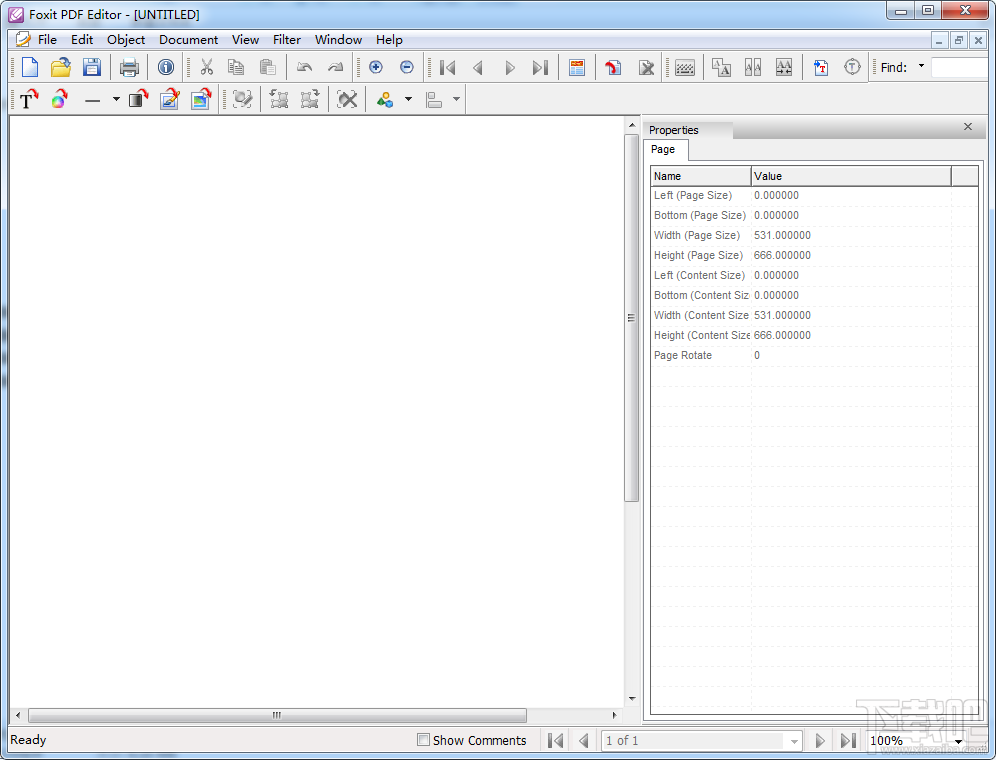
Task: Print the current document
Action: 129,67
